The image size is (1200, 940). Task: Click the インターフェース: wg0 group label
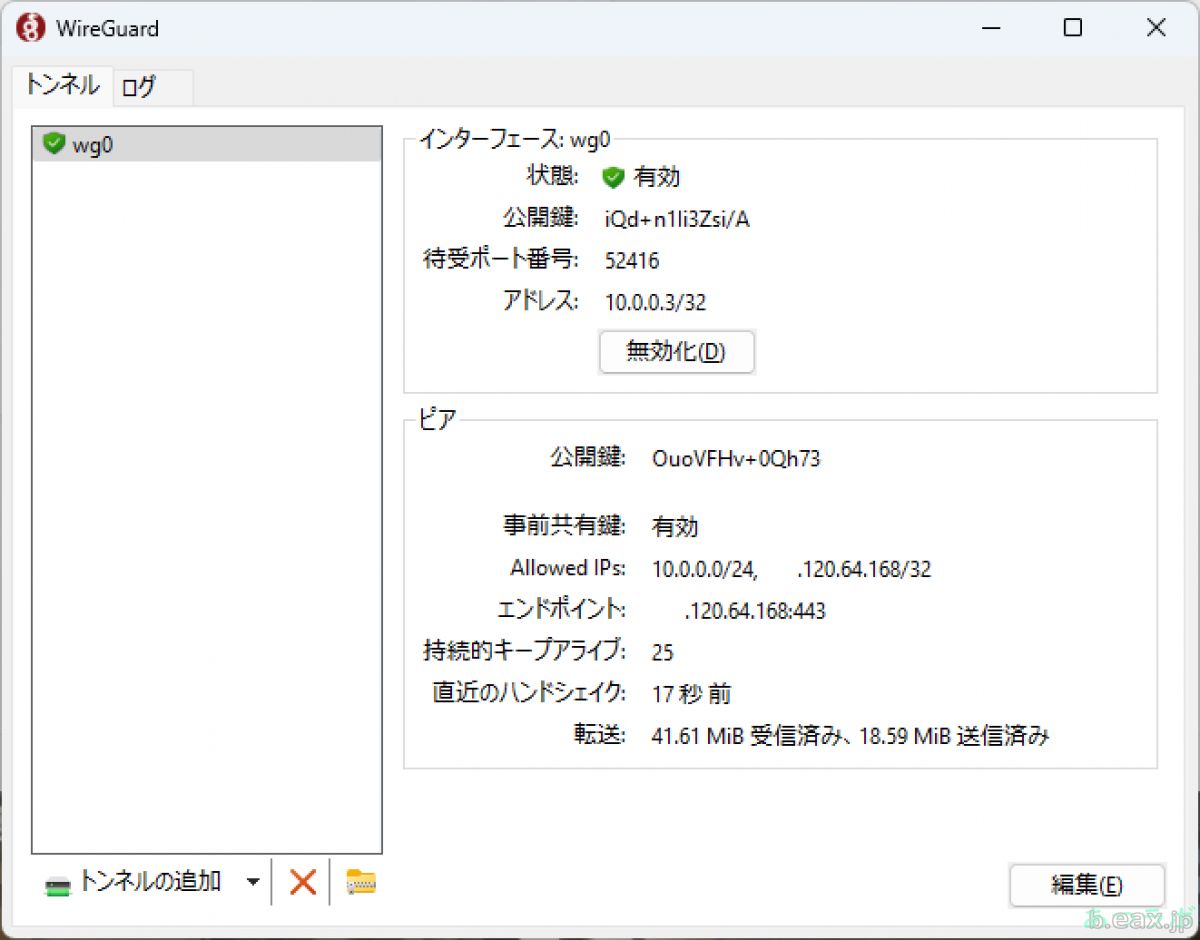tap(519, 140)
